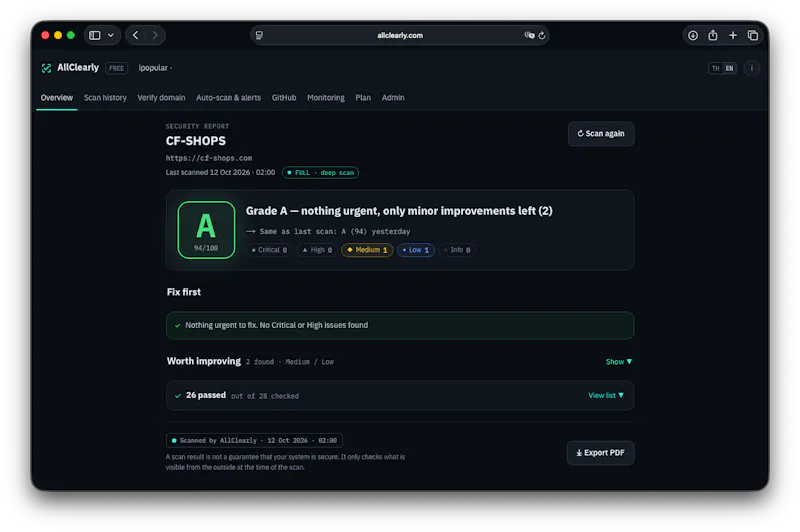Screen dimensions: 800x532
Task: Click the allclearly.com address field
Action: pyautogui.click(x=400, y=35)
